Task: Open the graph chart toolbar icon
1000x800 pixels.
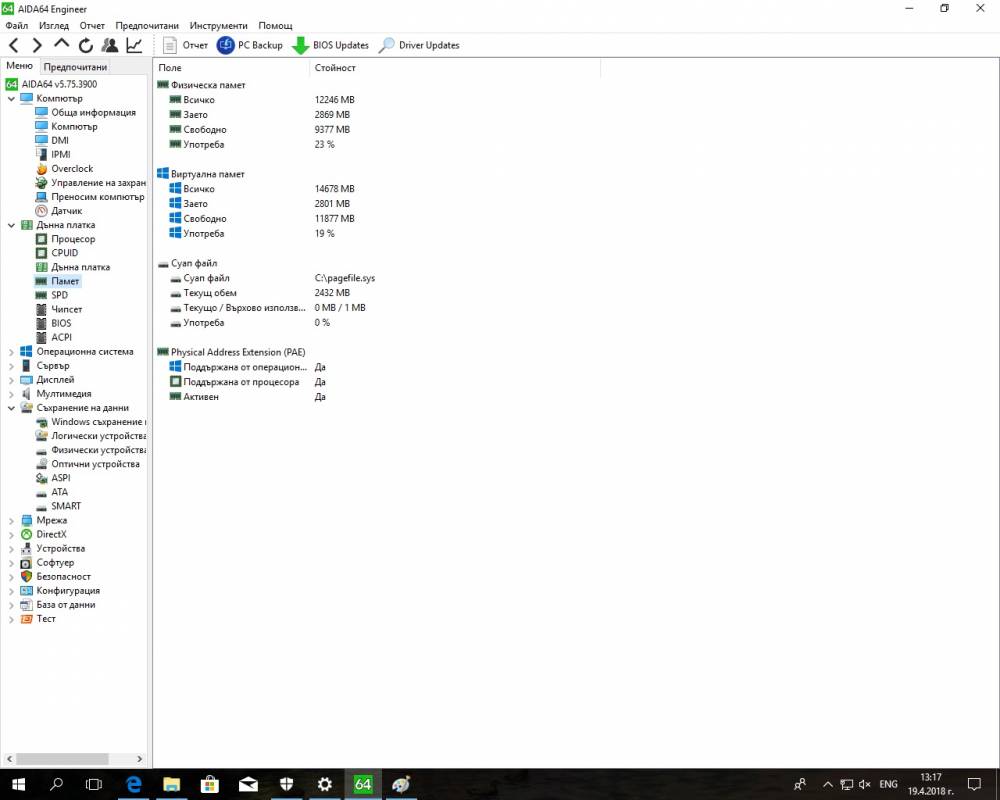Action: pyautogui.click(x=134, y=45)
